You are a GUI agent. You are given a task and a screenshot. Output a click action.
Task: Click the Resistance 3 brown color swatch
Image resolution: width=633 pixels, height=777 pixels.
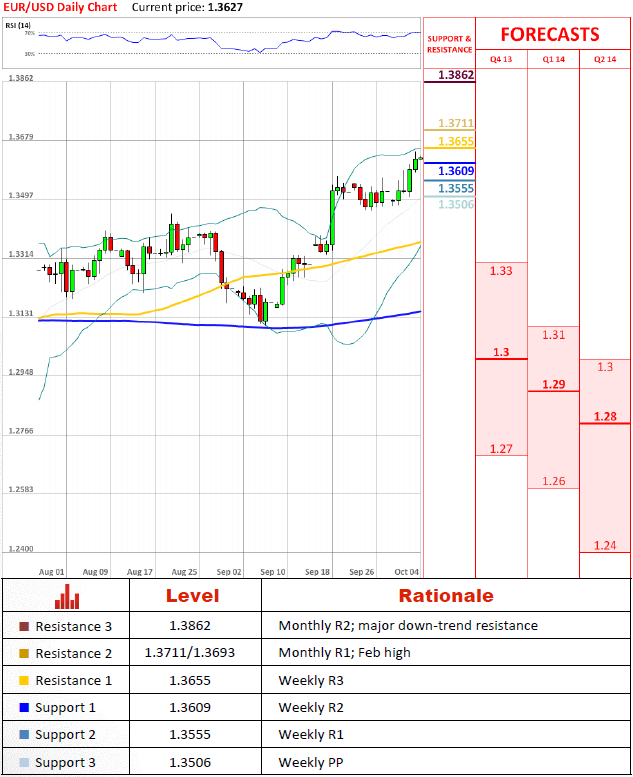tap(24, 626)
